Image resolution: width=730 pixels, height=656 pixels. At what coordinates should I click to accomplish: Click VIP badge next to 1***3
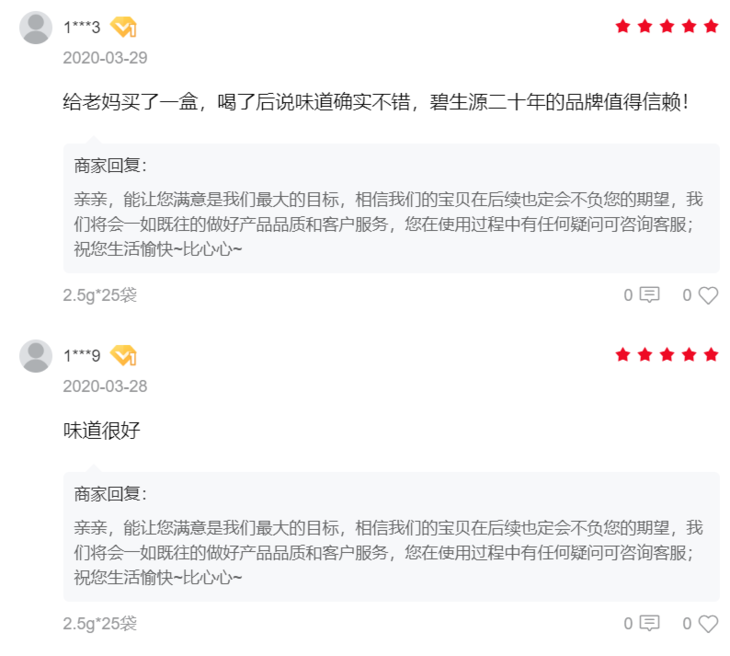point(124,27)
